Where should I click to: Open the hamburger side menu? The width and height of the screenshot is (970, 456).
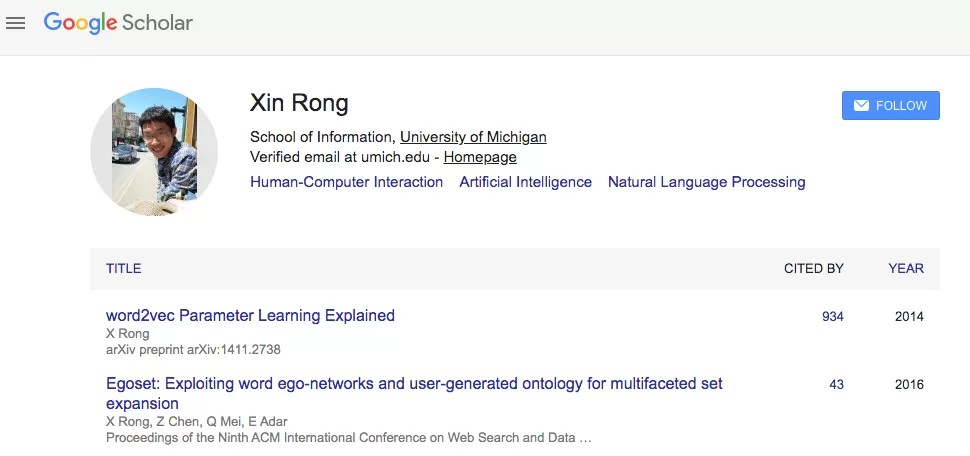pos(15,24)
